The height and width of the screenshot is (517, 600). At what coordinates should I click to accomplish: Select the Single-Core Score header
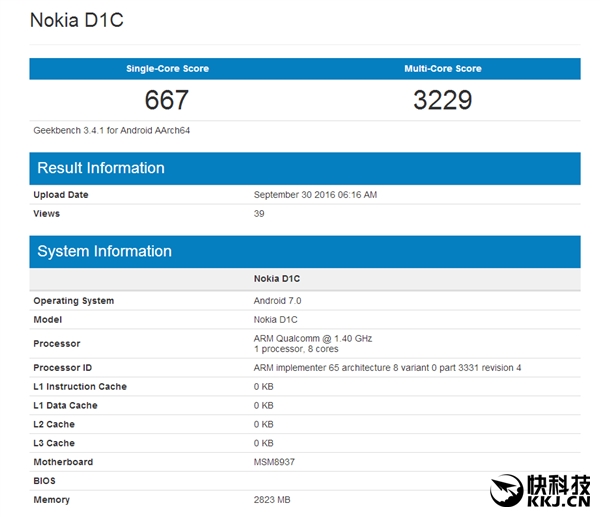click(167, 69)
